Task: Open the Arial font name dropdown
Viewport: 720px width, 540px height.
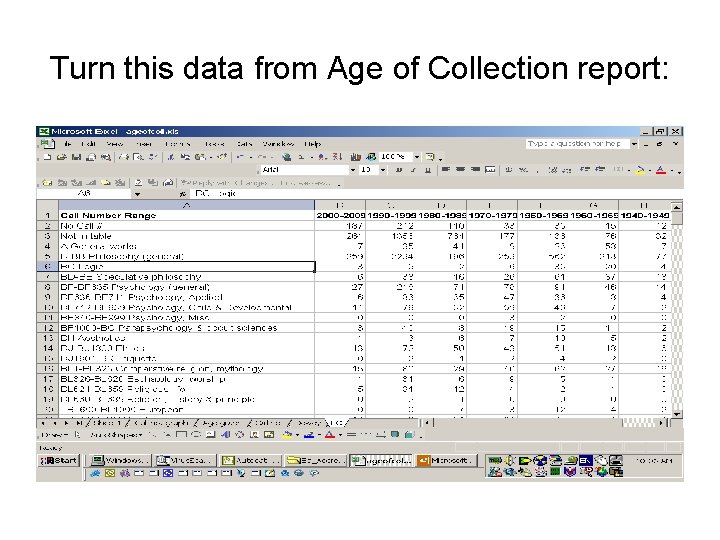Action: [353, 170]
